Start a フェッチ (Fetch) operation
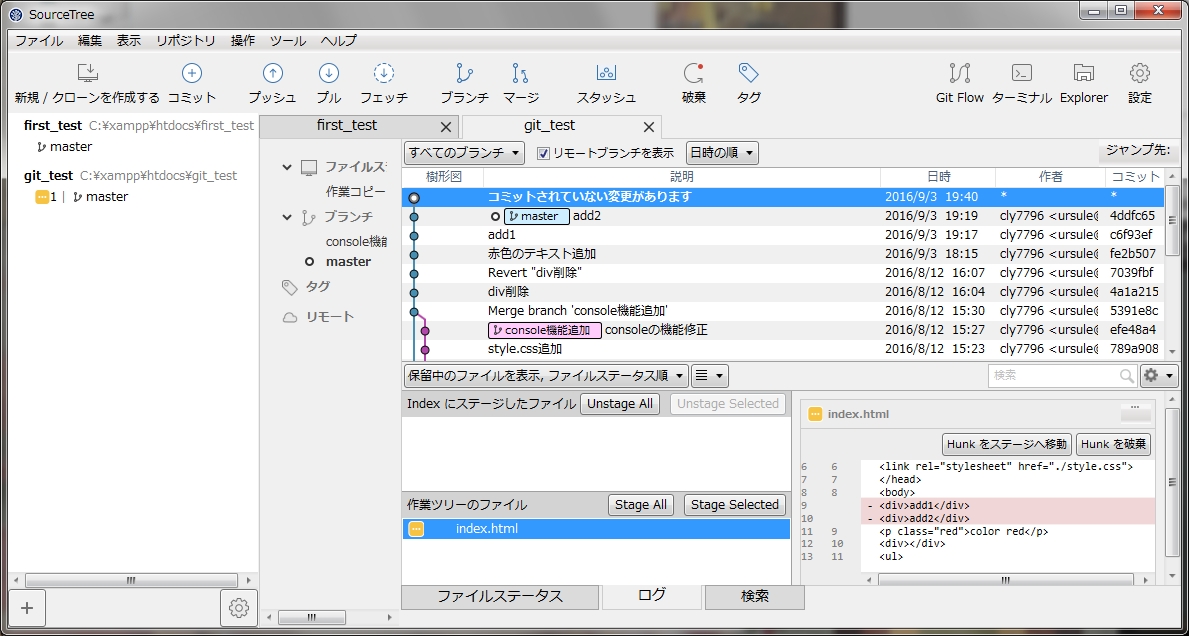Viewport: 1189px width, 636px height. coord(384,82)
